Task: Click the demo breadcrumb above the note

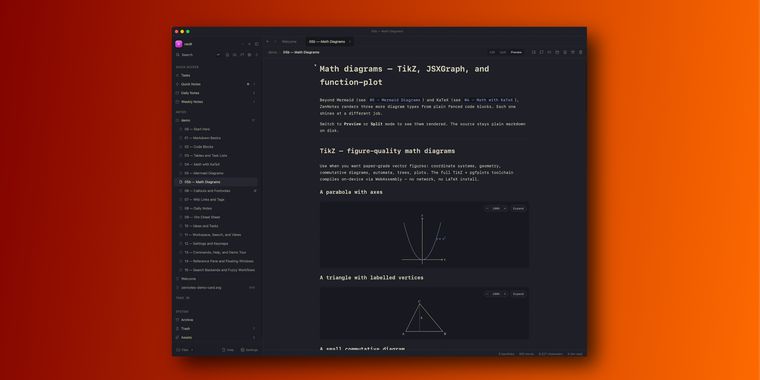Action: click(x=273, y=52)
